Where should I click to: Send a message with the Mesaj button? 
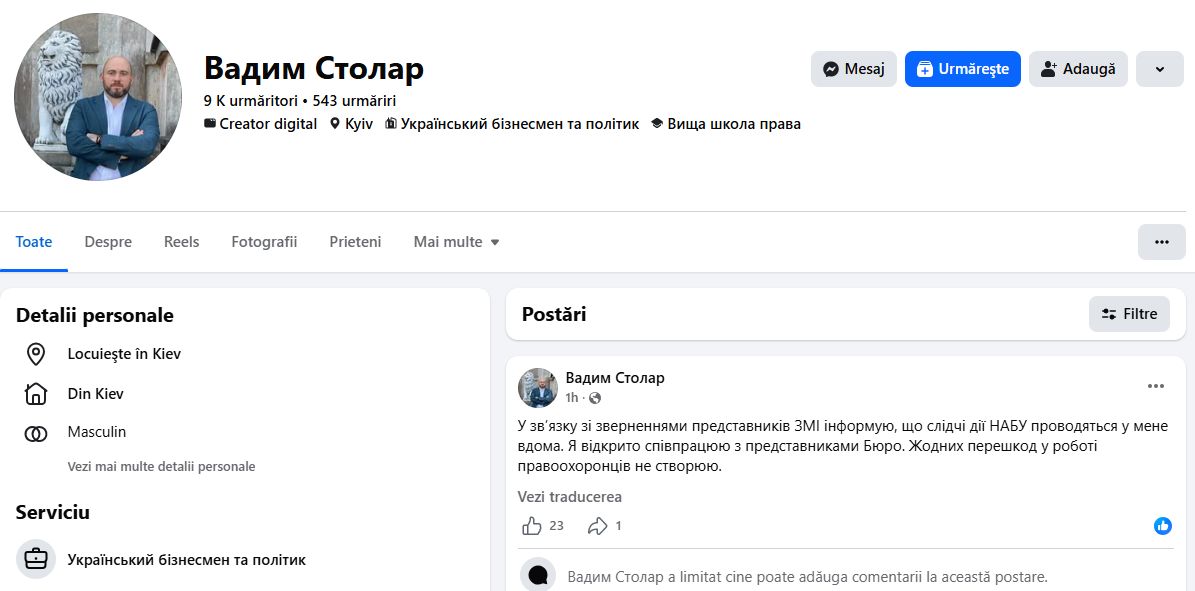(x=854, y=69)
